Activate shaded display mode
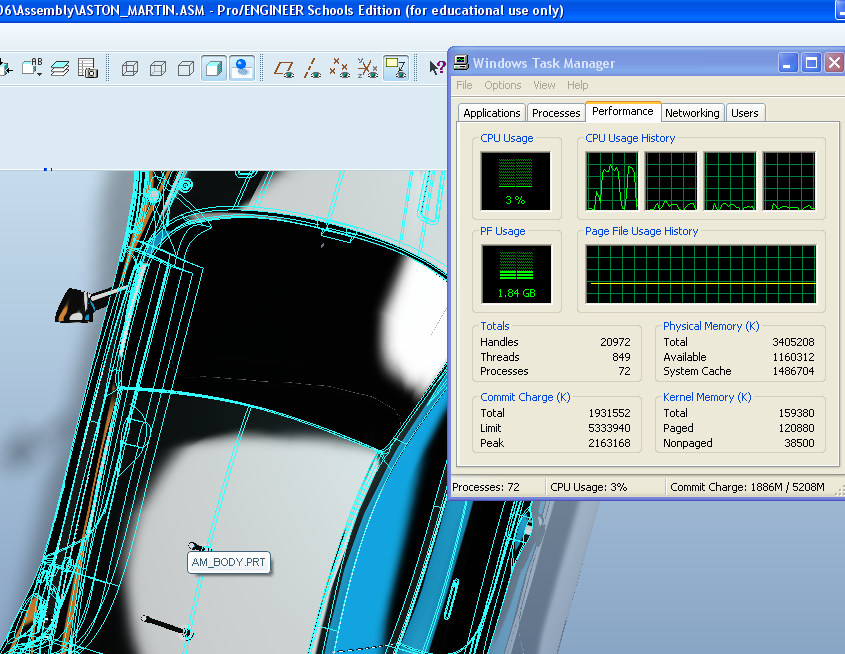 click(213, 68)
